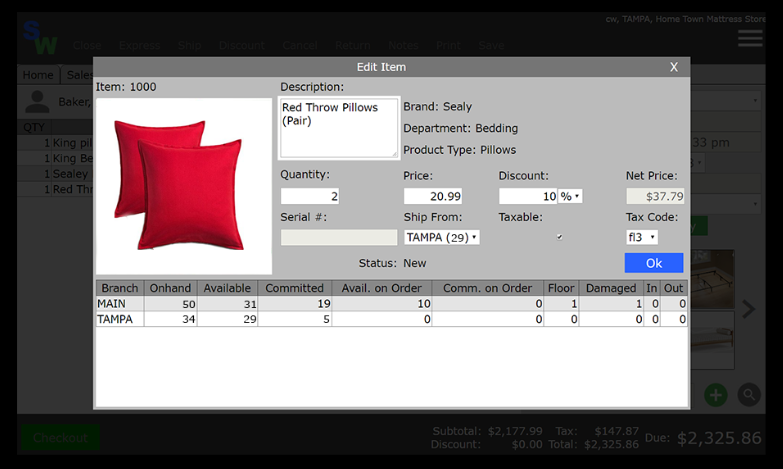
Task: Open the hamburger menu icon
Action: point(750,38)
